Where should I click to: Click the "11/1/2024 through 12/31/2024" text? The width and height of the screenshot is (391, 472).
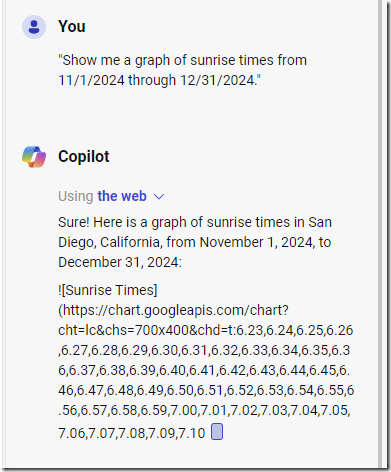pos(159,80)
